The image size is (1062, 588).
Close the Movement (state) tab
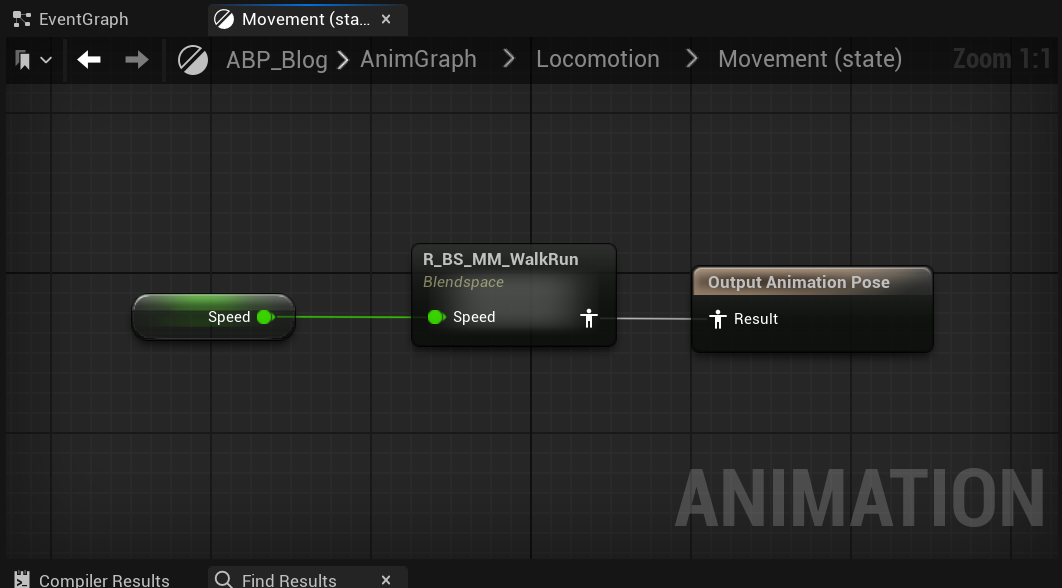386,19
